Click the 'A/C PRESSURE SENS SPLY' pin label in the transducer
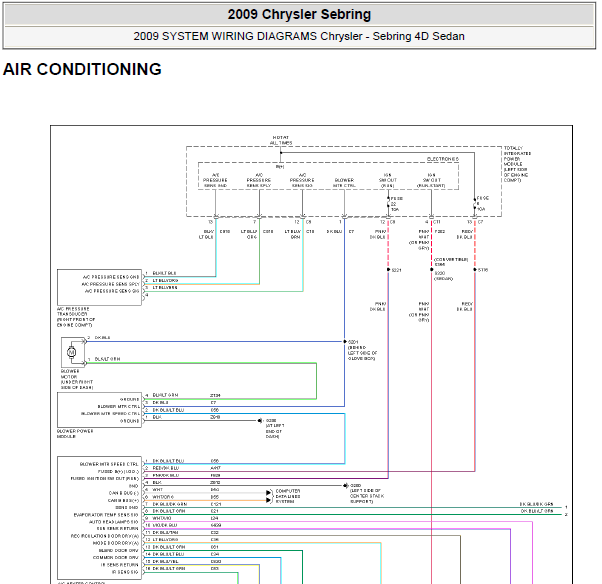Viewport: 602px width, 584px height. (110, 284)
